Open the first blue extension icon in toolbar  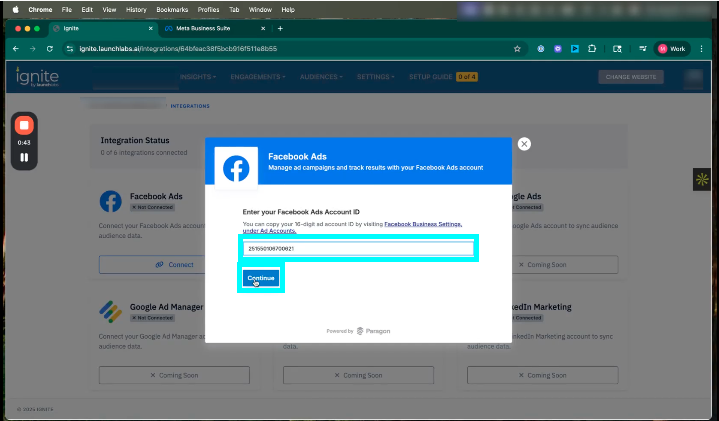click(x=541, y=49)
